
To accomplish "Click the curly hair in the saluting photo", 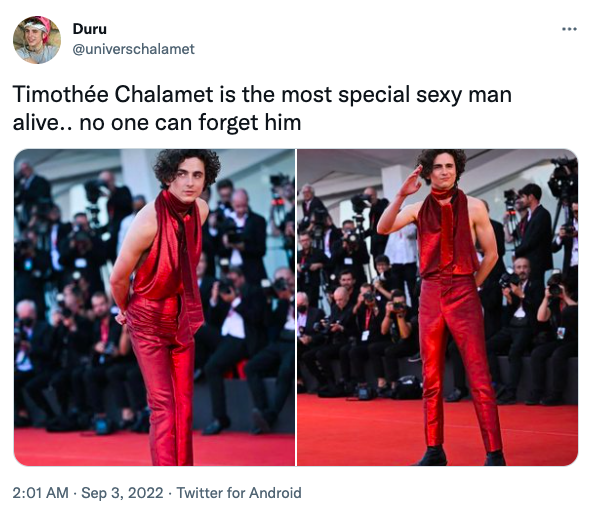I will 441,163.
